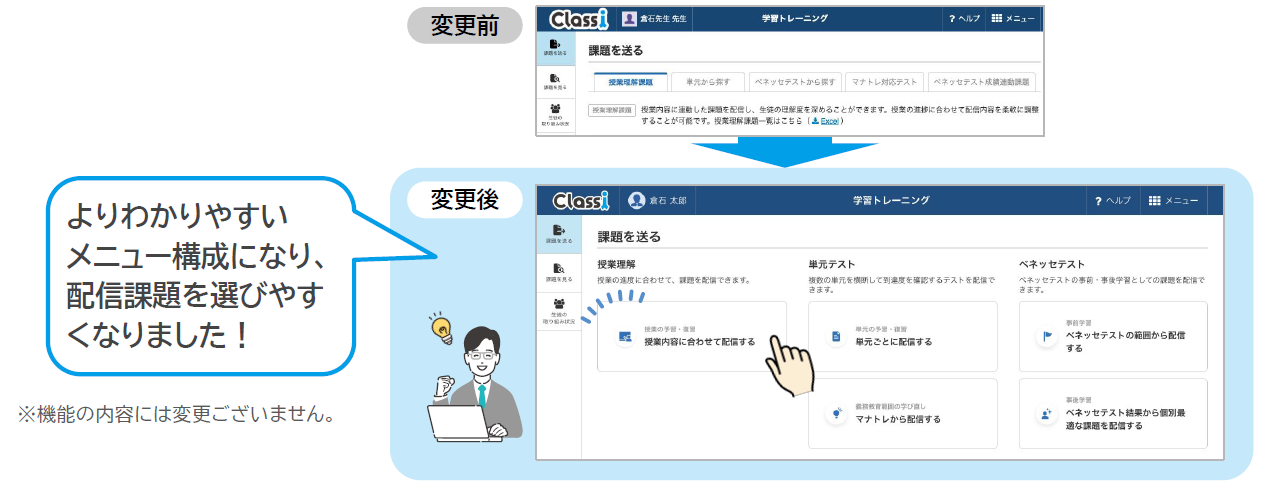Click the 授業理解 section heading
Screen dimensions: 1288x490
pyautogui.click(x=618, y=264)
